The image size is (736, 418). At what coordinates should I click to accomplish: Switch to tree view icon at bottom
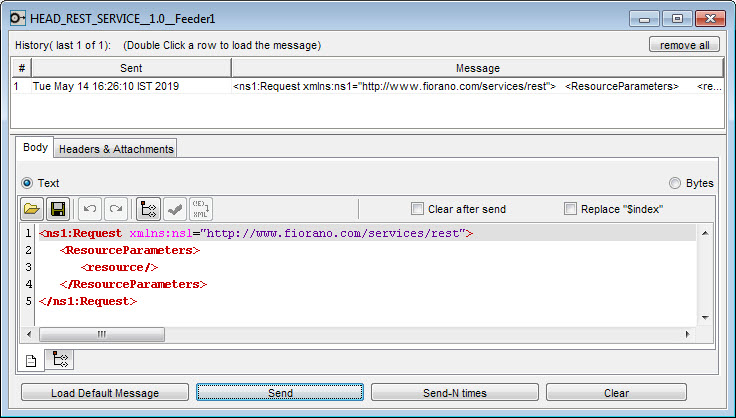(60, 360)
